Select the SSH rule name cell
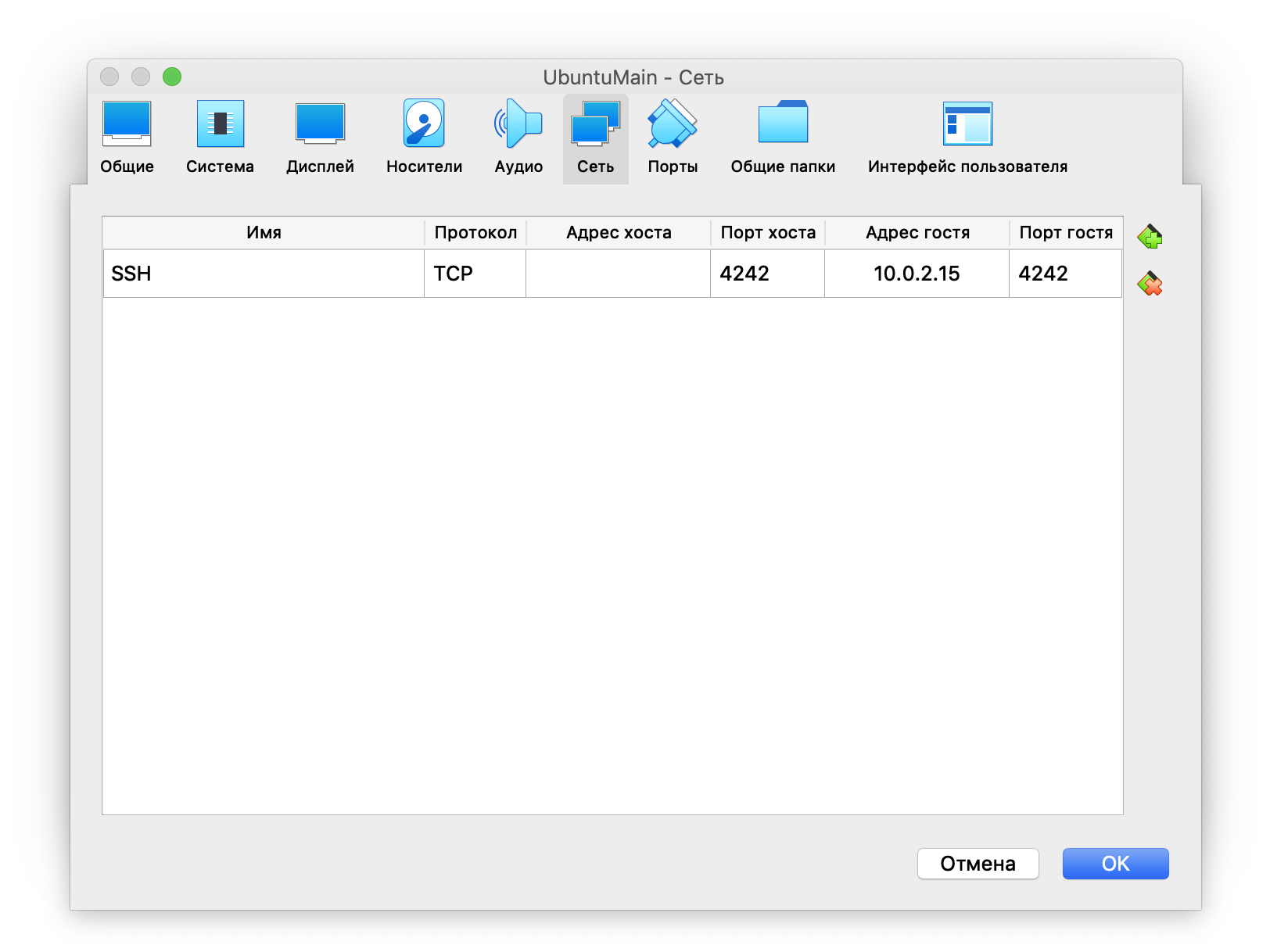The height and width of the screenshot is (952, 1270). pos(264,274)
